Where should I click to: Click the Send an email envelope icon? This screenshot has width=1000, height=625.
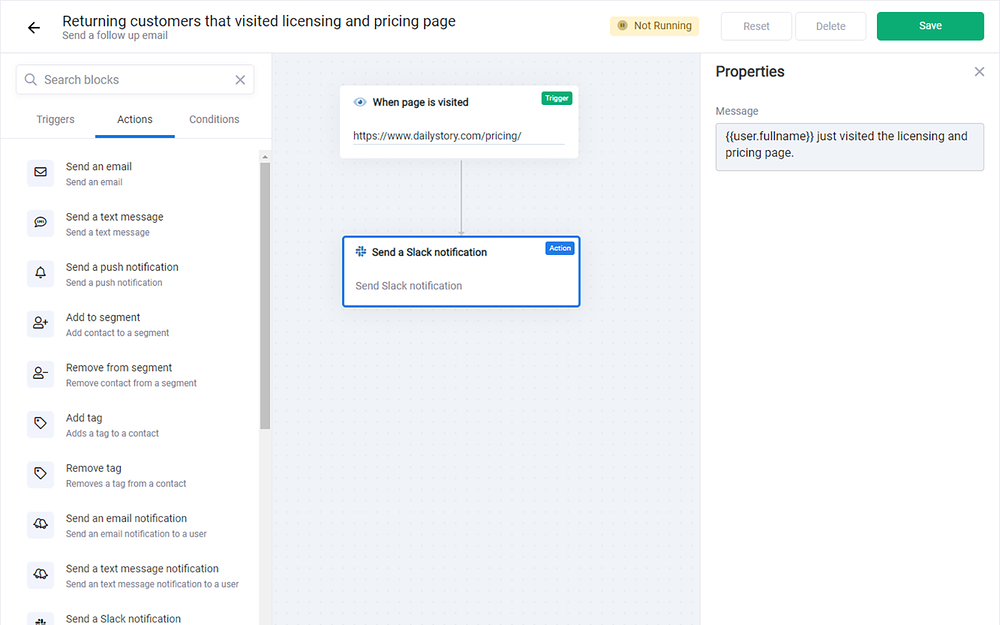(40, 172)
